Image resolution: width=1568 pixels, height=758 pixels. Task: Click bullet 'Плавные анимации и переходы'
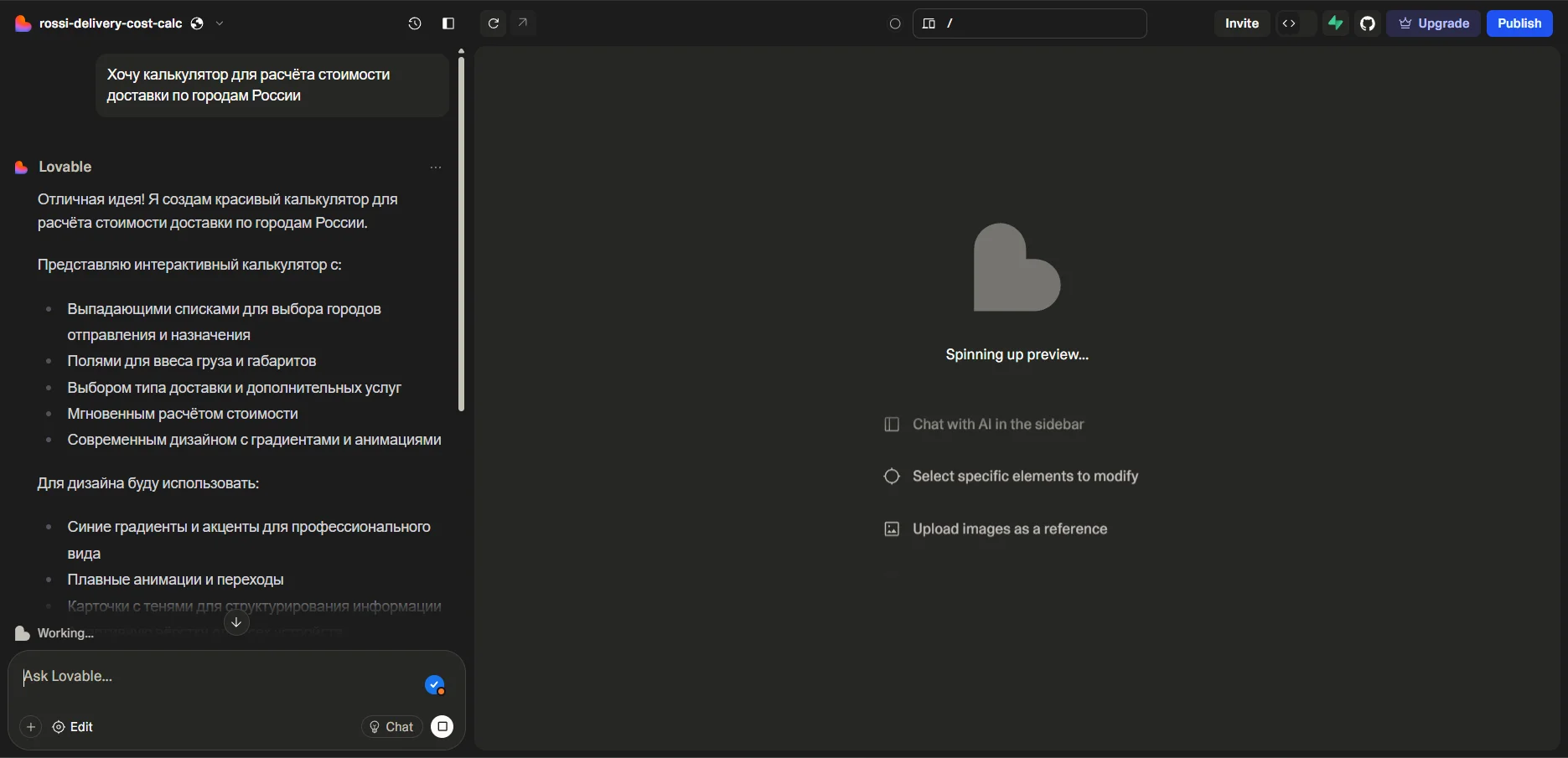coord(175,580)
